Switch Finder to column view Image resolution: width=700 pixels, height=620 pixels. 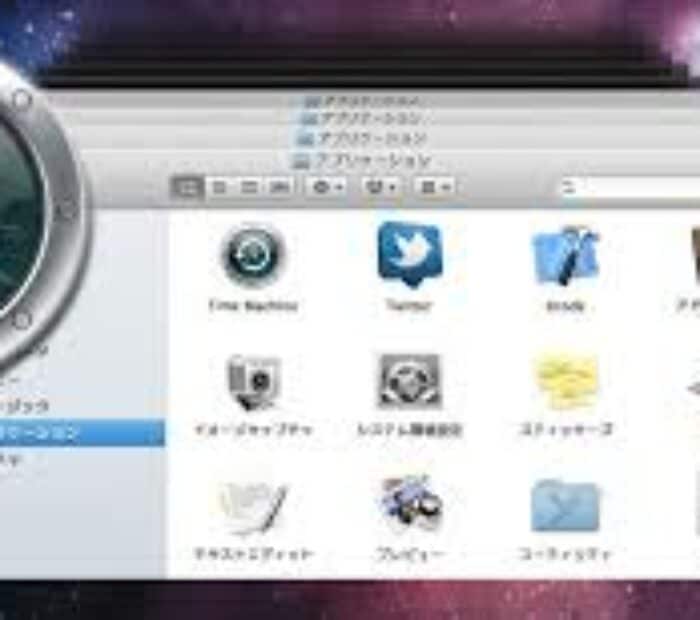249,187
